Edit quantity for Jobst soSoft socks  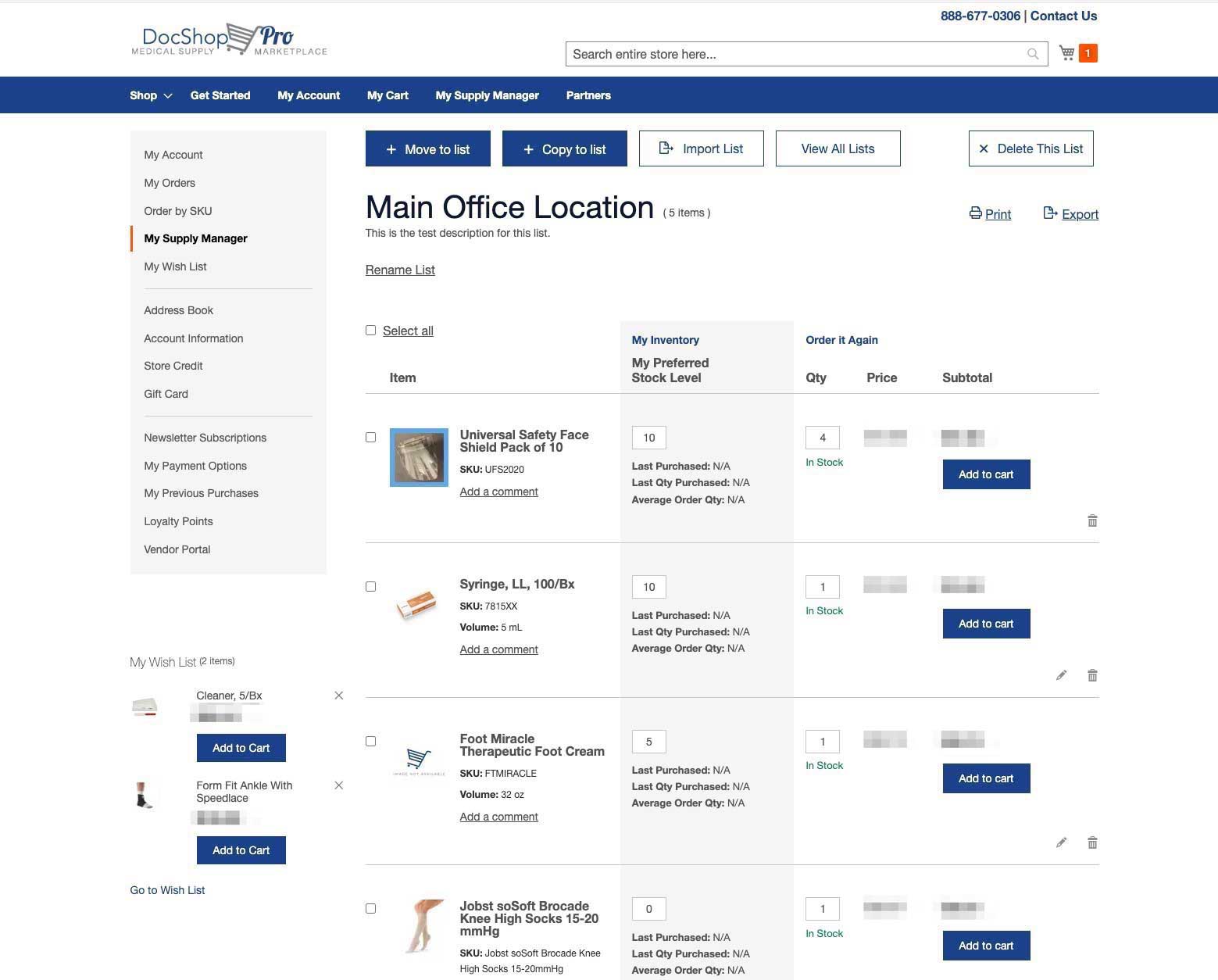823,909
